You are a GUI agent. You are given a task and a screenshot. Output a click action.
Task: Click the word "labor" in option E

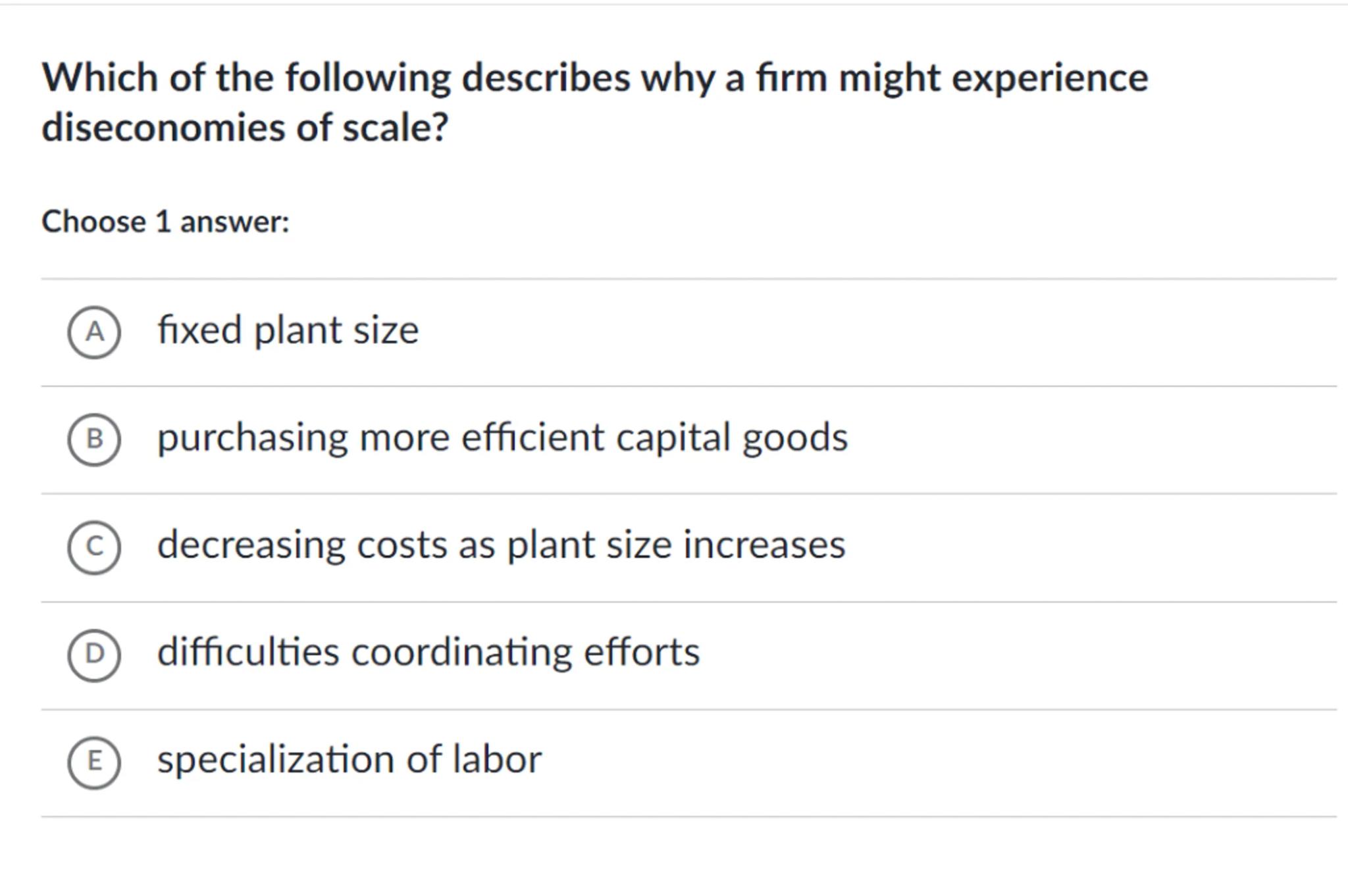(497, 760)
